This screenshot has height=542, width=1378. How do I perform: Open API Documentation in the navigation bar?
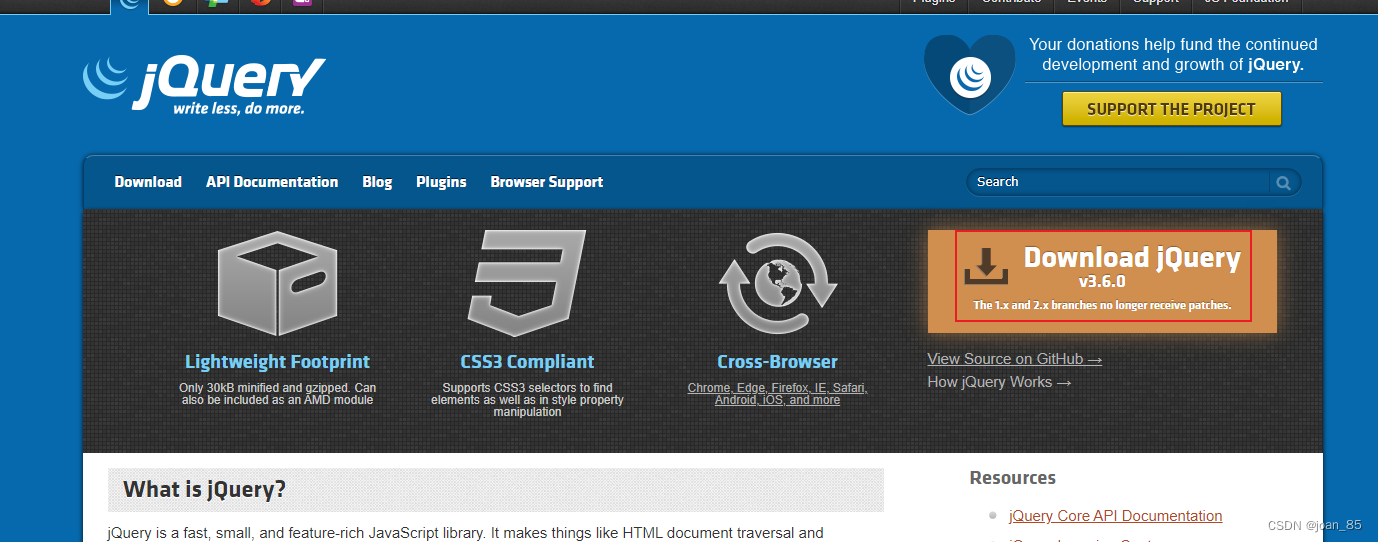click(272, 182)
